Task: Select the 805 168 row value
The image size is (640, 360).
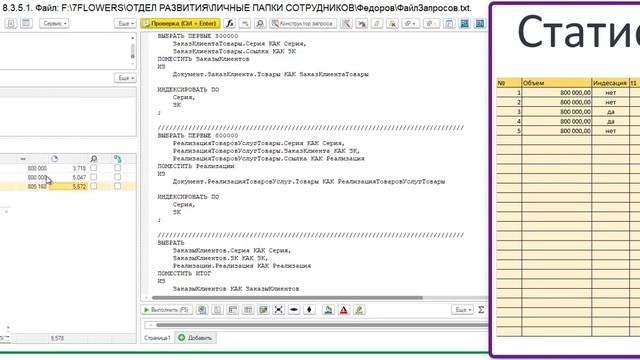Action: point(37,187)
